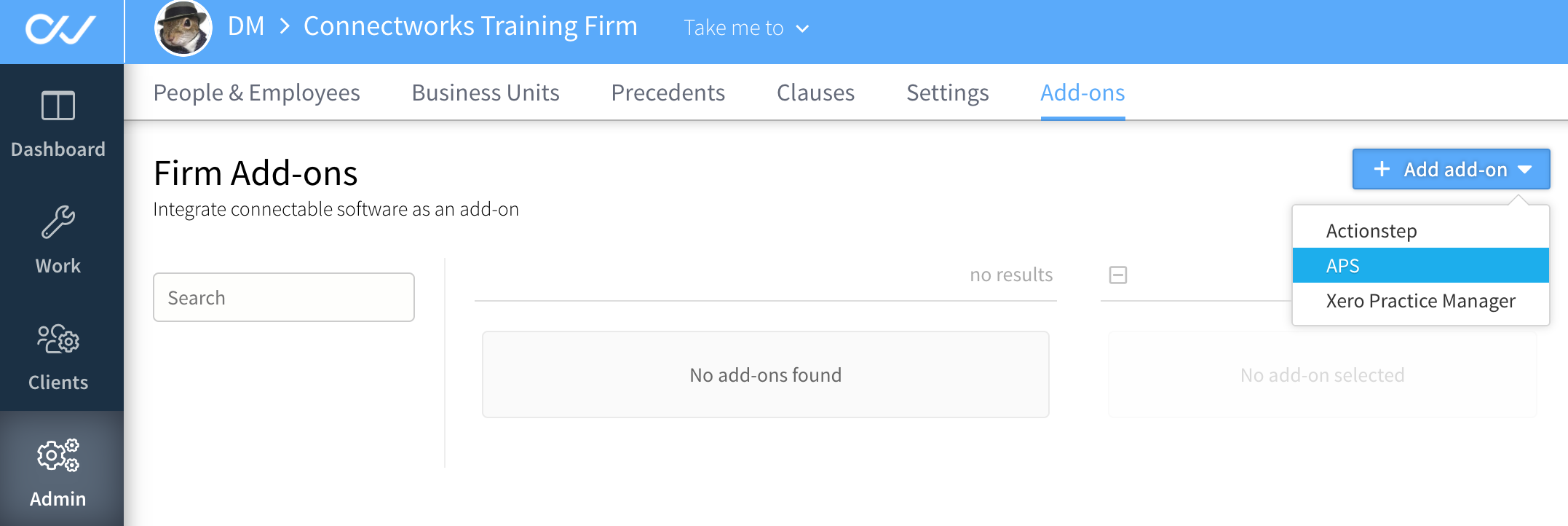Screen dimensions: 1568x526
Task: Click the Connectworks logo icon
Action: pyautogui.click(x=60, y=29)
